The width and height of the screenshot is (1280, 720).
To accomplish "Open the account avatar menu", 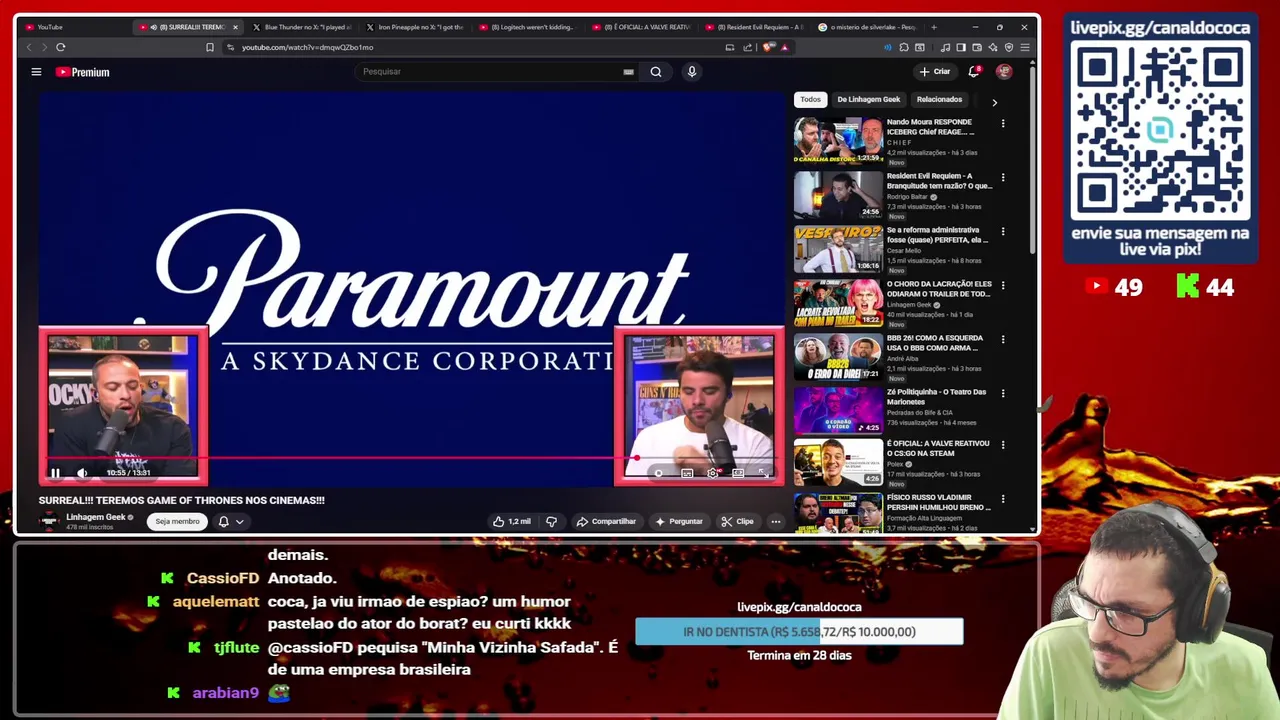I will [x=1004, y=72].
